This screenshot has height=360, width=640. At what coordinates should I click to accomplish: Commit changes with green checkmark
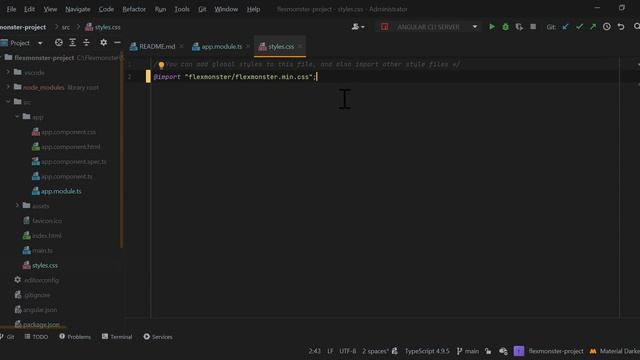click(x=579, y=27)
